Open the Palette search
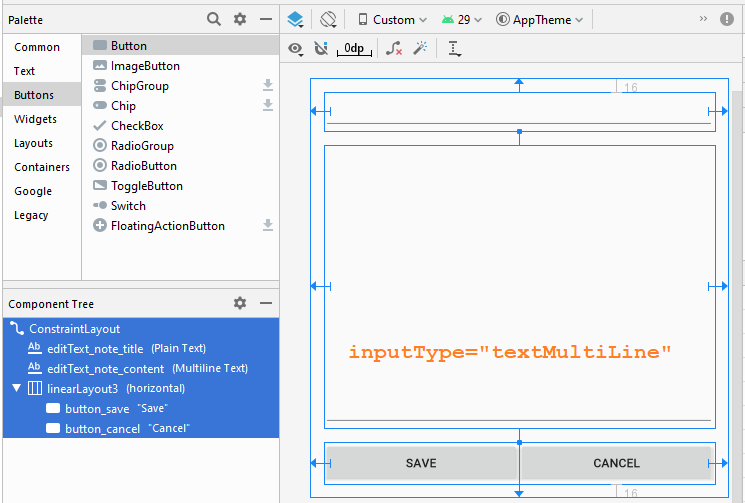 click(214, 19)
